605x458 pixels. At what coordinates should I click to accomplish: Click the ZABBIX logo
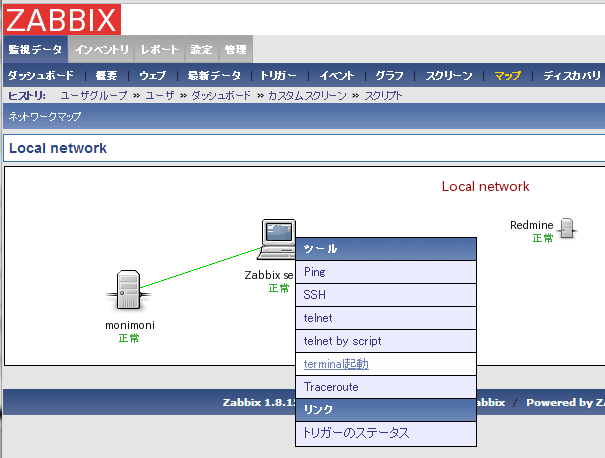pos(62,20)
